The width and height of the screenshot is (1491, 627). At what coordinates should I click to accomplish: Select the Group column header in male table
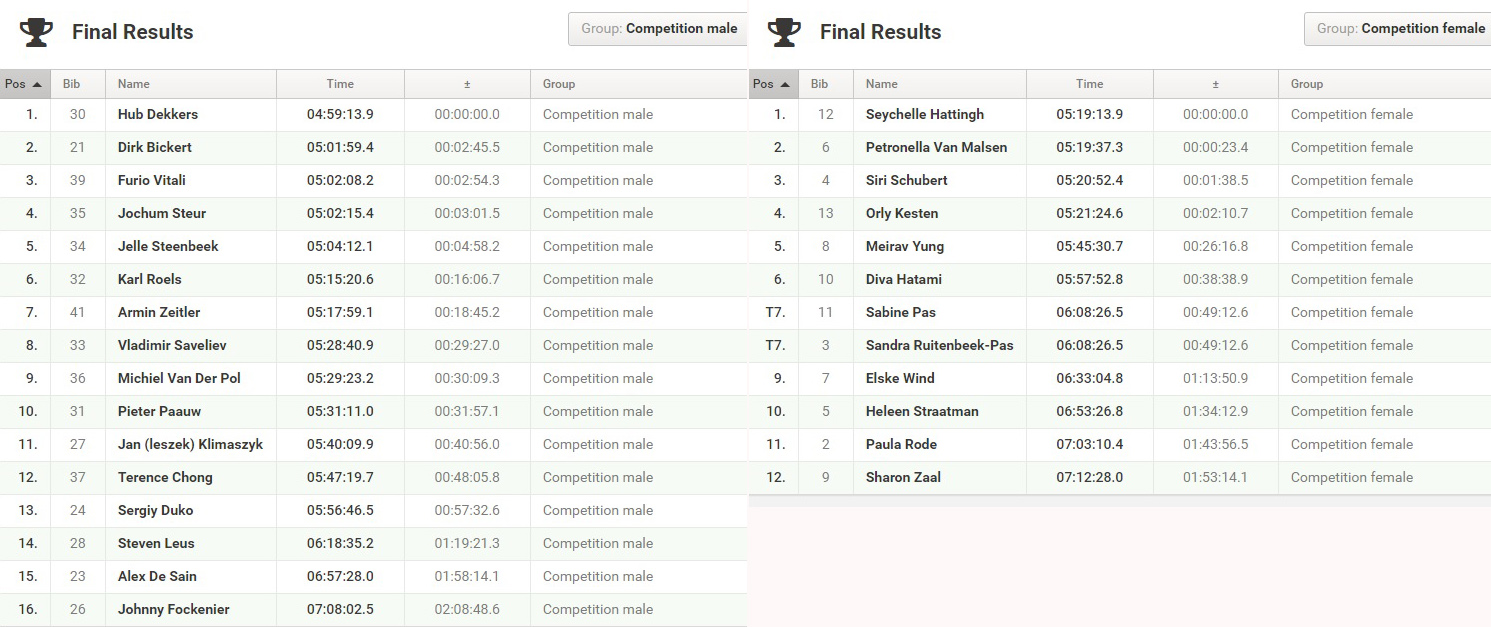point(639,84)
